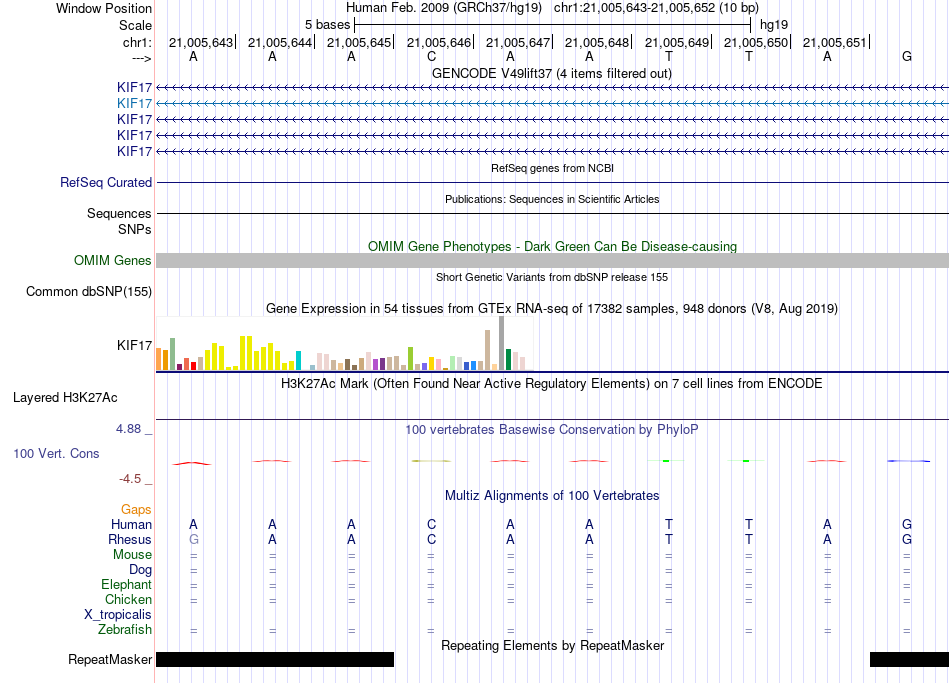The image size is (950, 683).
Task: Open the RefSeq Curated track label
Action: coord(106,182)
